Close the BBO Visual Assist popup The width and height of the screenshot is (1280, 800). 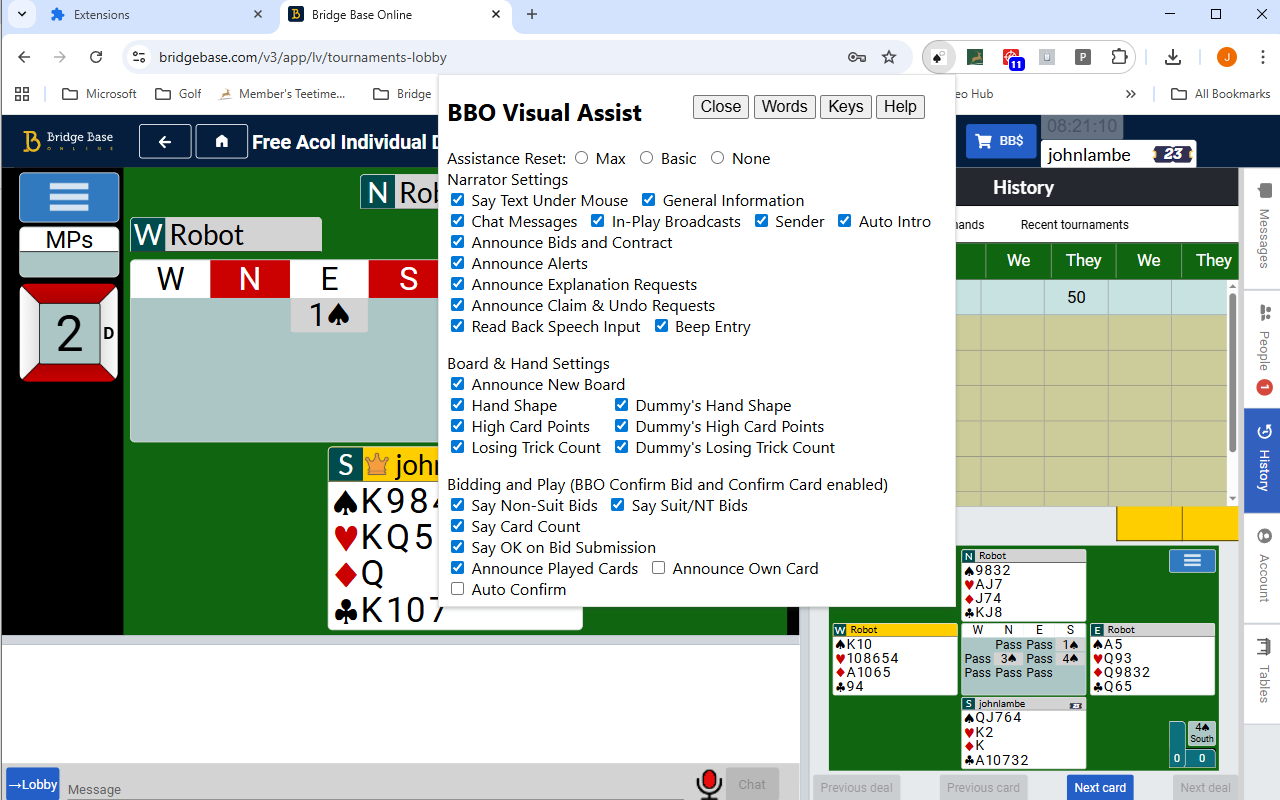point(721,107)
